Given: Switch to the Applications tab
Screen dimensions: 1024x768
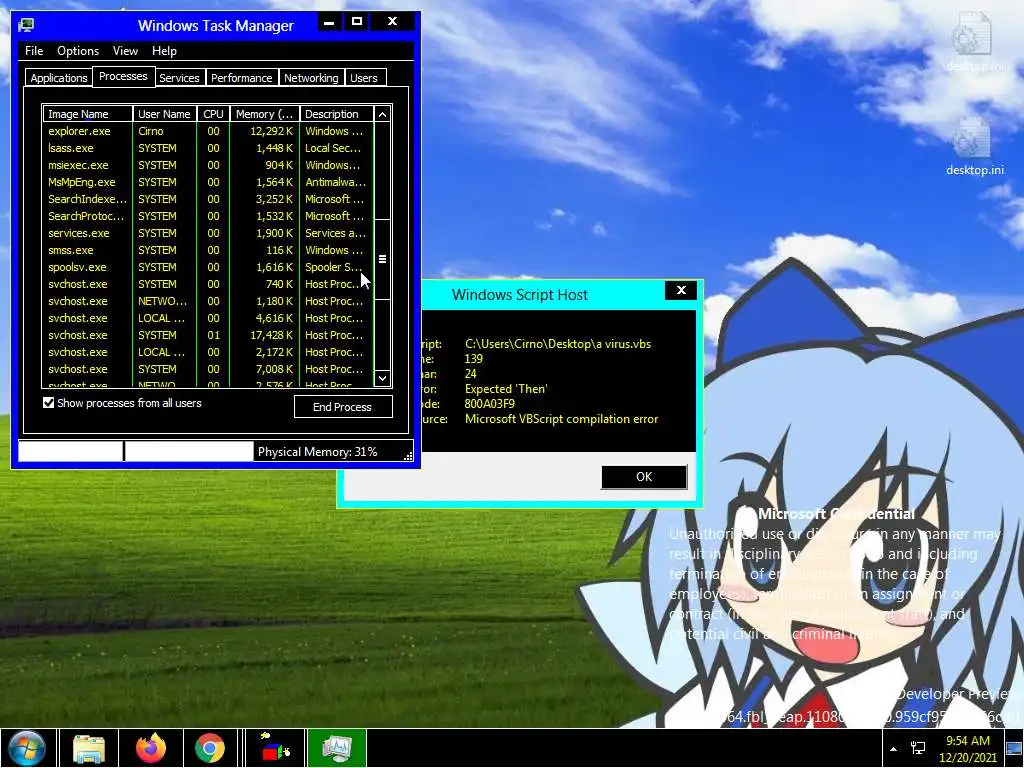Looking at the screenshot, I should (59, 78).
